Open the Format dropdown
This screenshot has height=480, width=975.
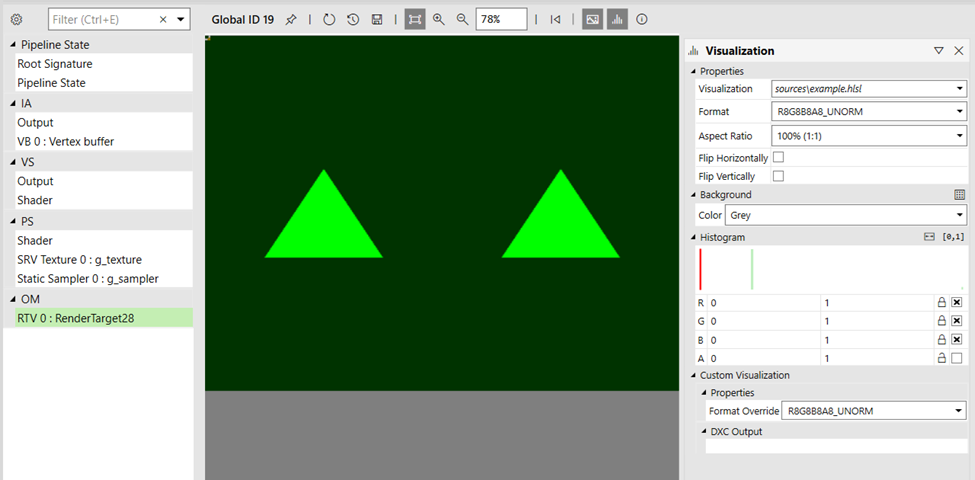pos(869,112)
